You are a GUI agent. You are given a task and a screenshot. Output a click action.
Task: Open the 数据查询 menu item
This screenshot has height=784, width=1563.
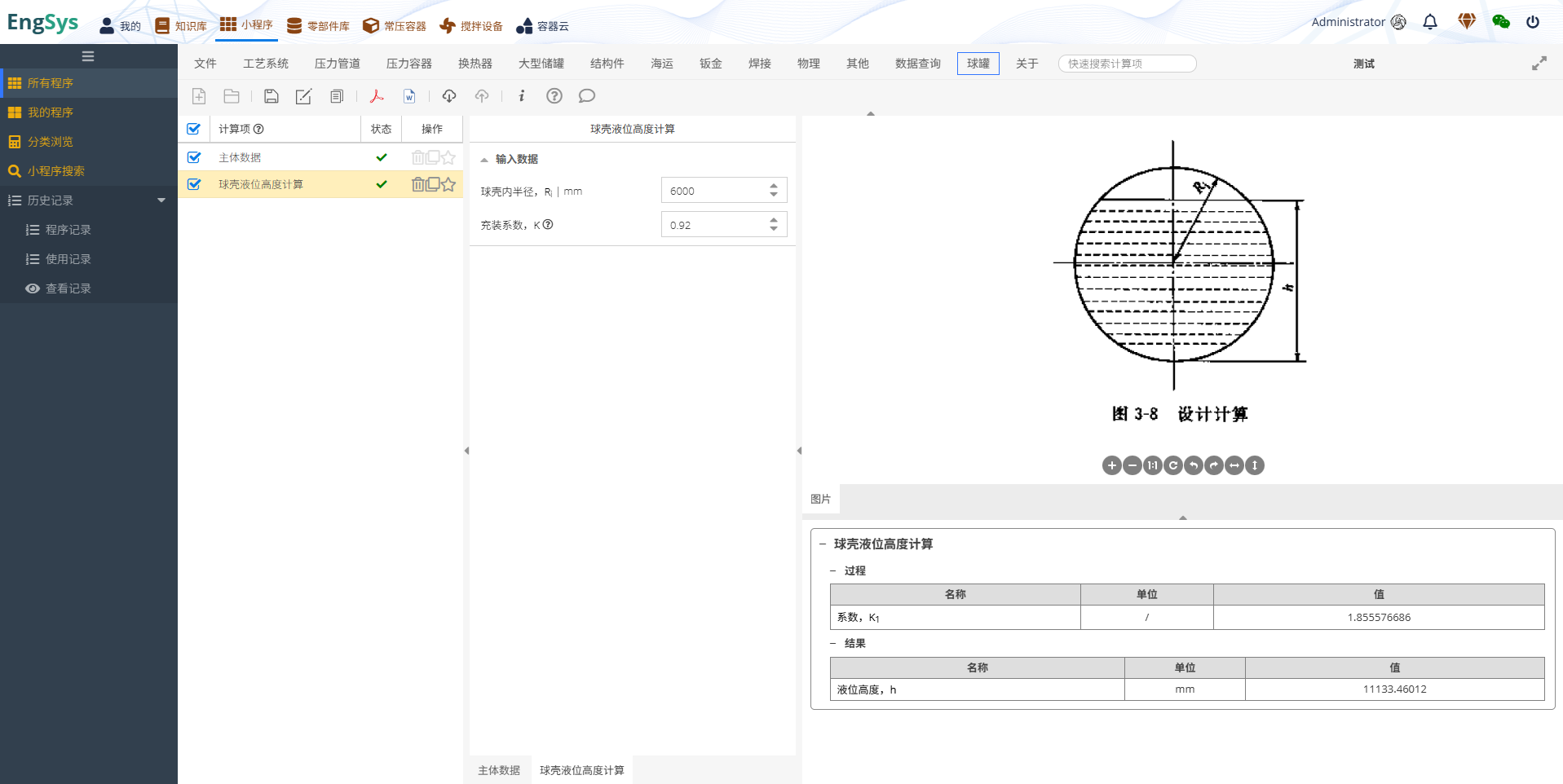[916, 63]
